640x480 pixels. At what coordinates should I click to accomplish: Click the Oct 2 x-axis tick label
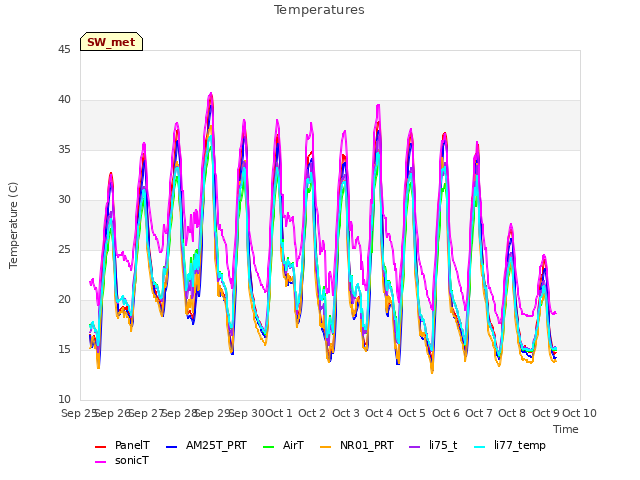[x=312, y=413]
